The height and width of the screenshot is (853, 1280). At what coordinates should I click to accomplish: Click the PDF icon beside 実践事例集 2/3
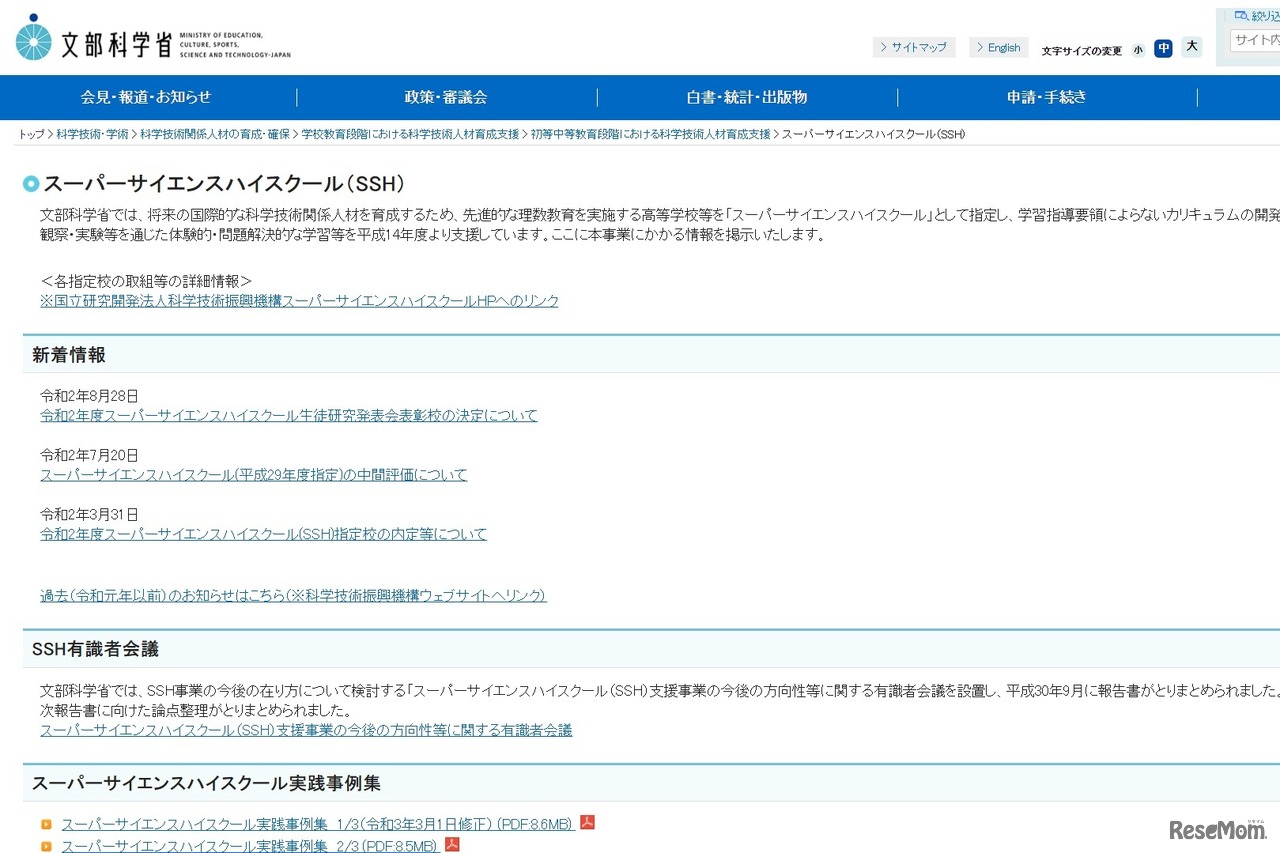pos(451,845)
